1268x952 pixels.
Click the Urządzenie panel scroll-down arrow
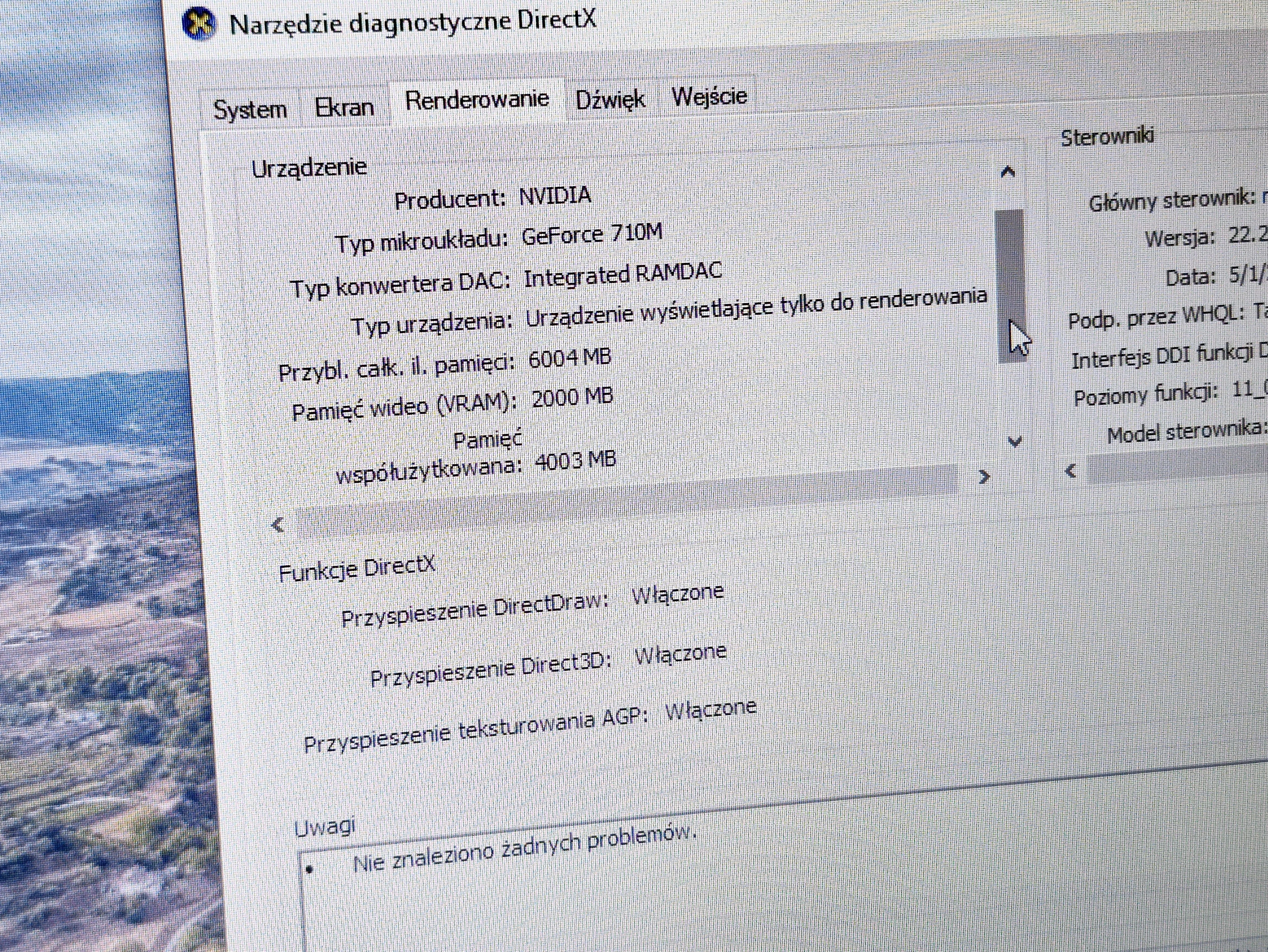click(1015, 441)
